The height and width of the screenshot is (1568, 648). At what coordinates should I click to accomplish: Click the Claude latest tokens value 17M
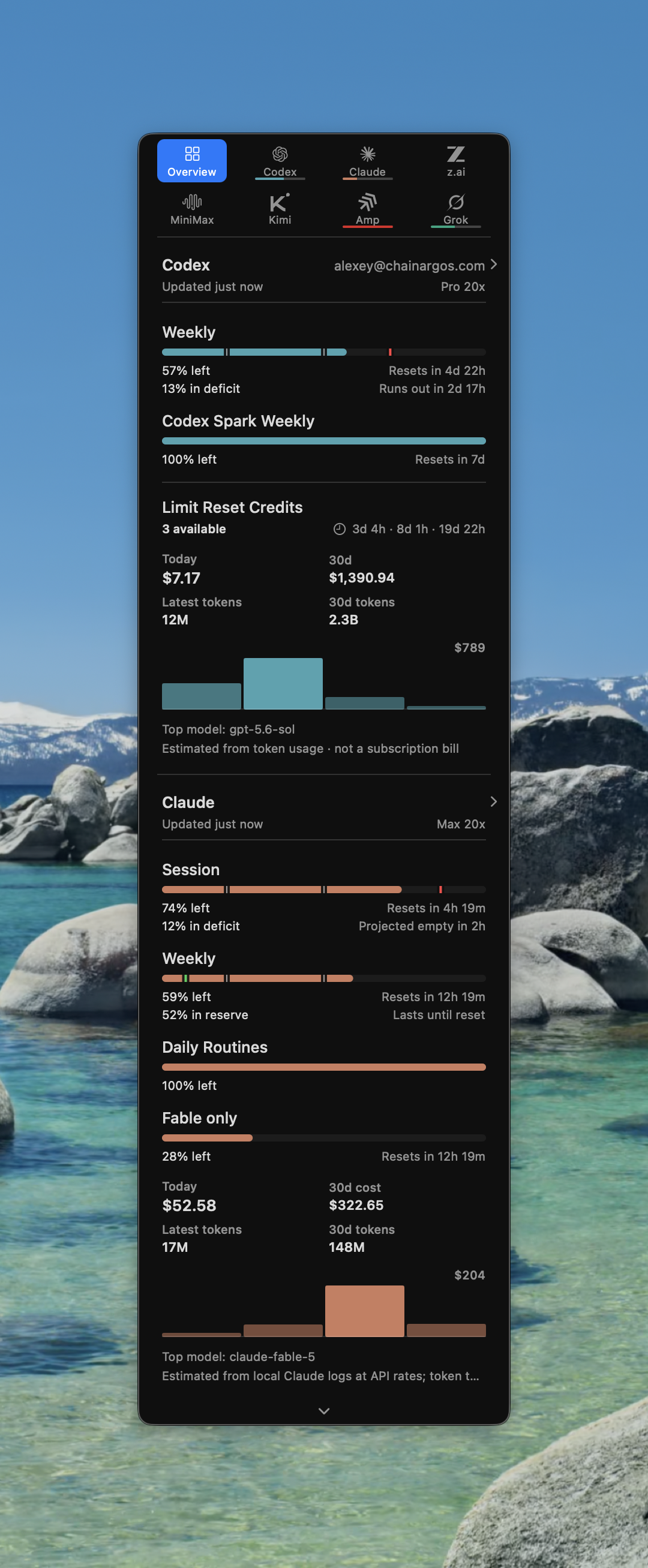(x=175, y=1247)
